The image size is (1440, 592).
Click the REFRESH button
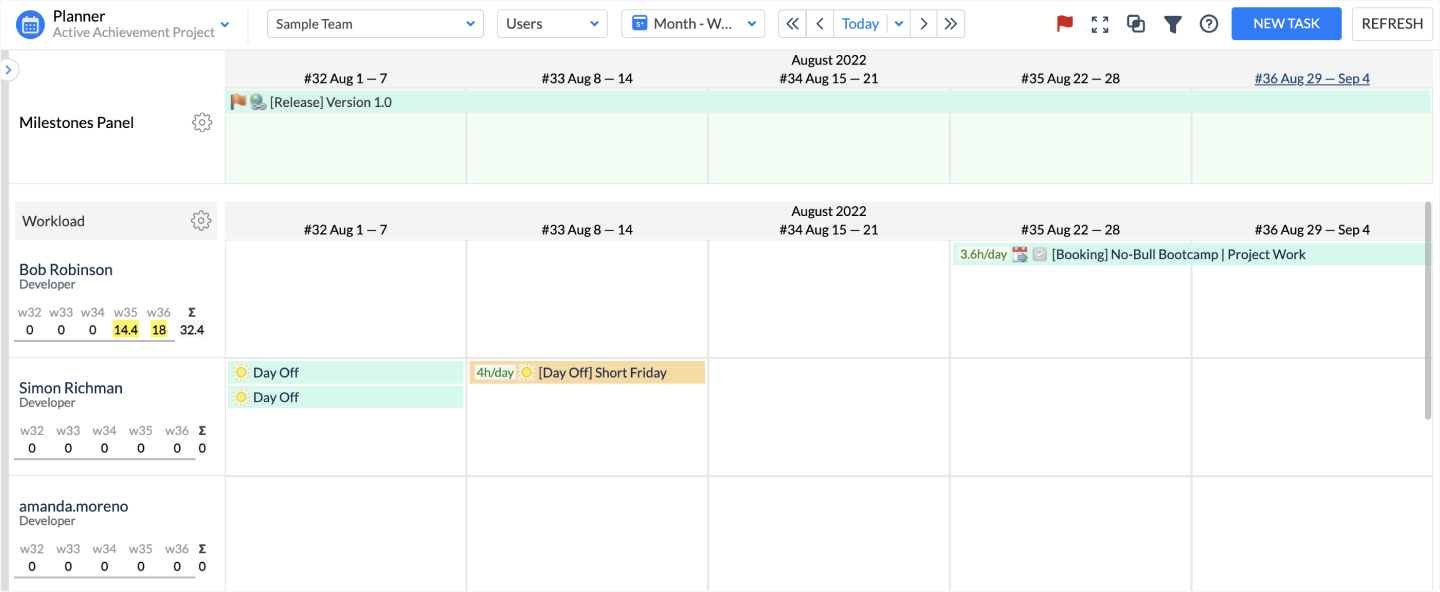[x=1392, y=24]
